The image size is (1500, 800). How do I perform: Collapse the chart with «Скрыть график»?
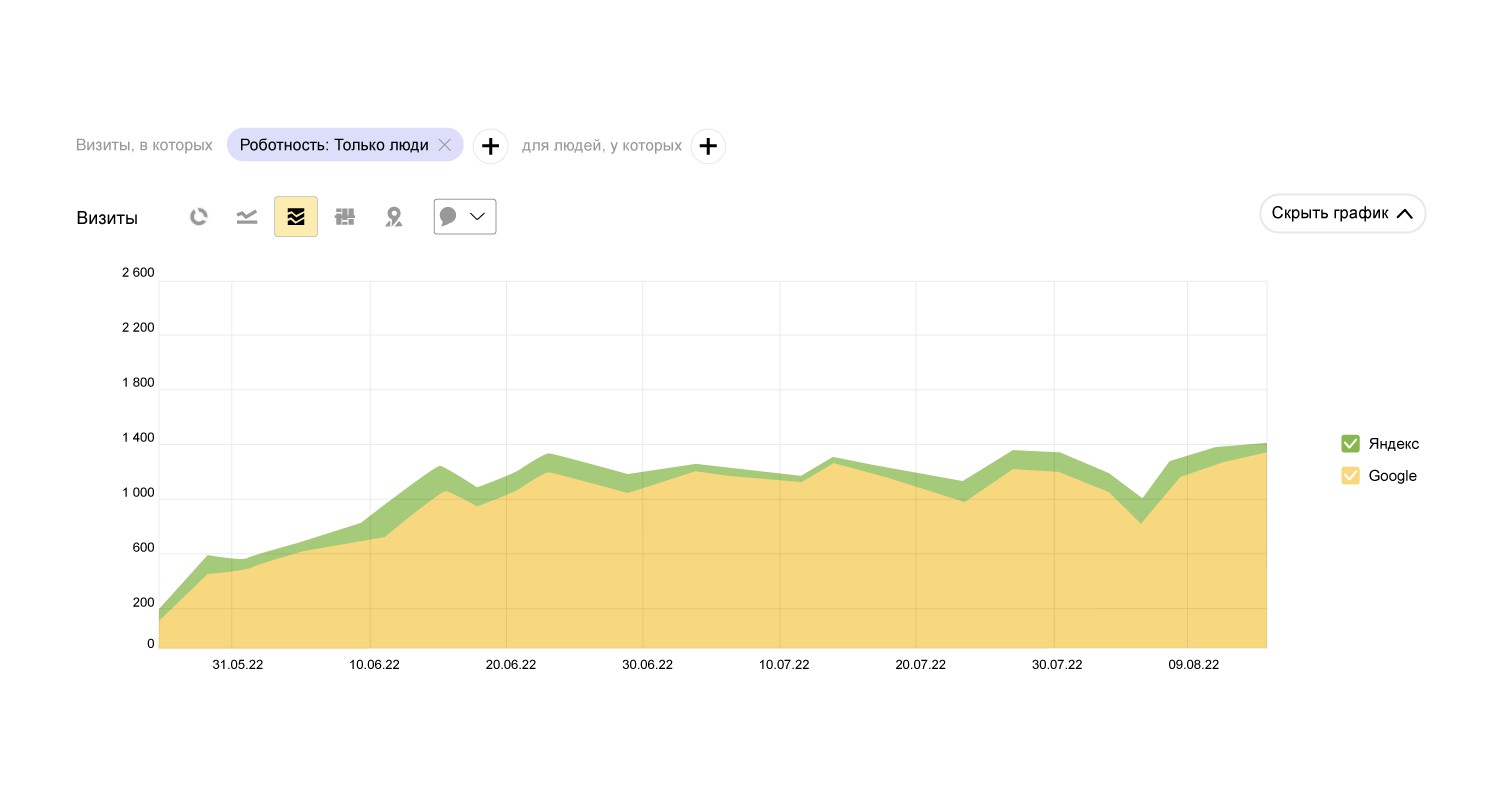[x=1342, y=213]
